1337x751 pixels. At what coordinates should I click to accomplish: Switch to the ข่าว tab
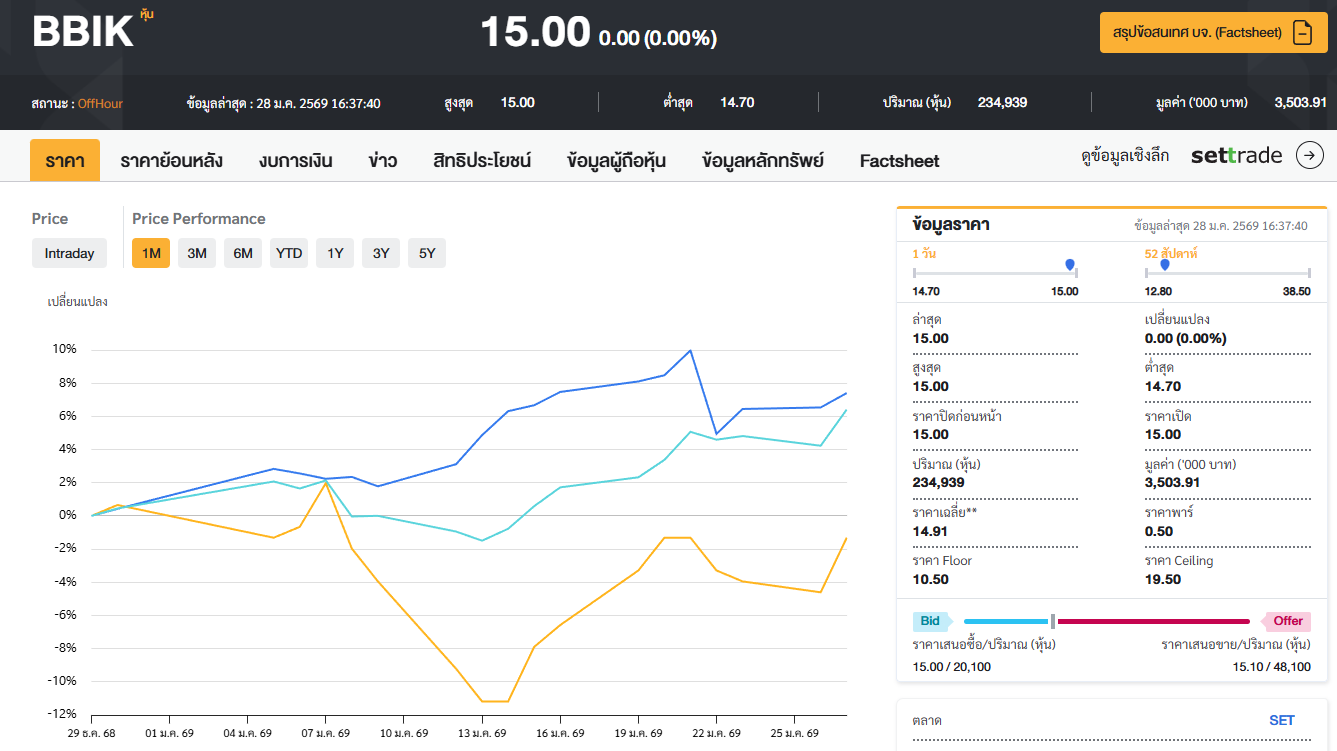[x=382, y=161]
